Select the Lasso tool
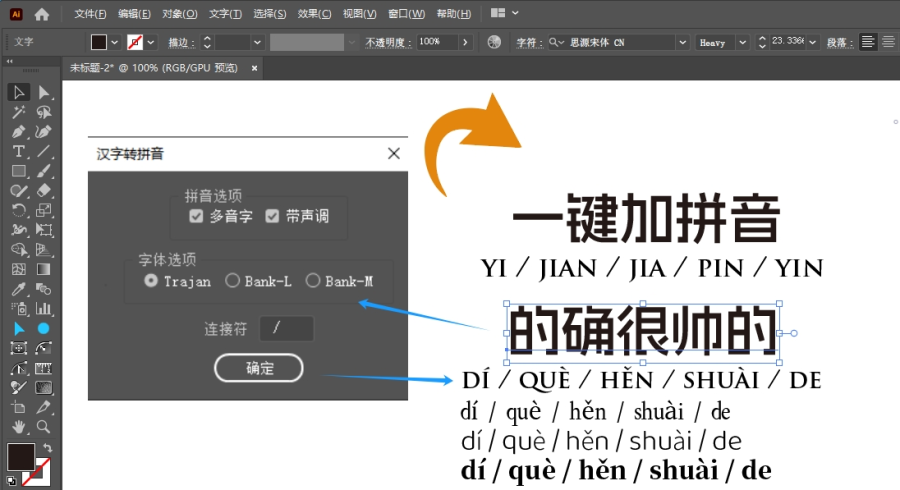The width and height of the screenshot is (900, 490). click(44, 112)
